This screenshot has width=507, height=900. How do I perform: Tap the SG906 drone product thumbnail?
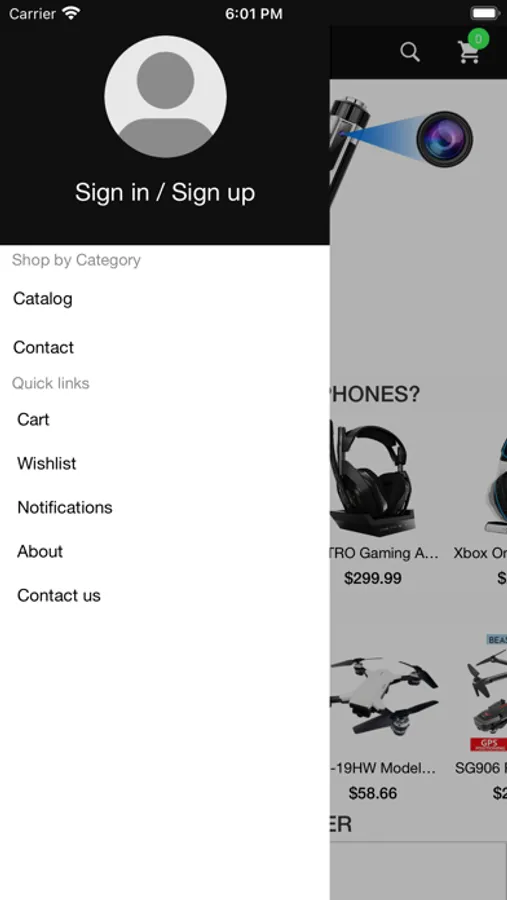tap(488, 693)
